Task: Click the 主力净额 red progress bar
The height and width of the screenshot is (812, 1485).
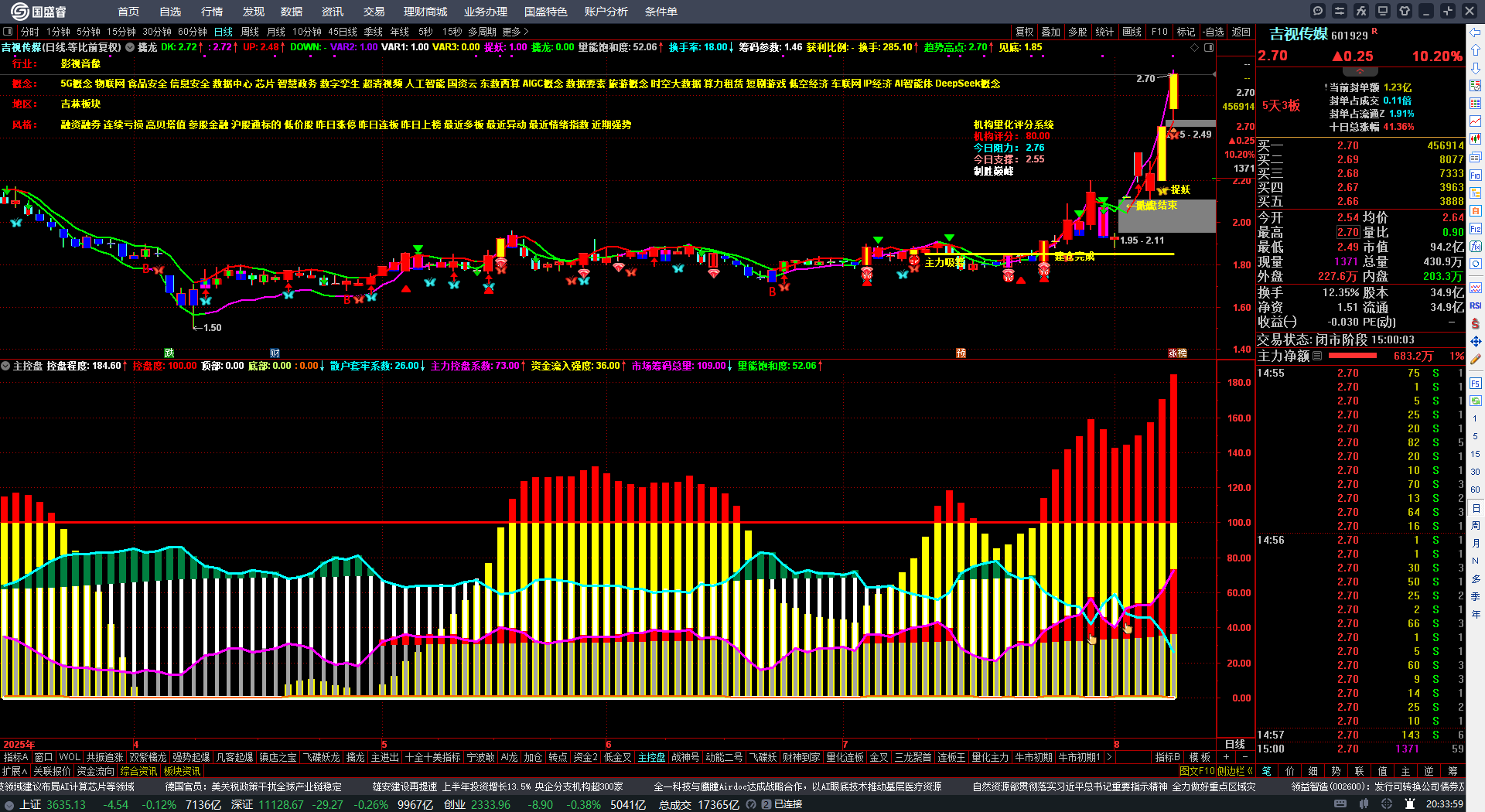Action: [x=1352, y=356]
